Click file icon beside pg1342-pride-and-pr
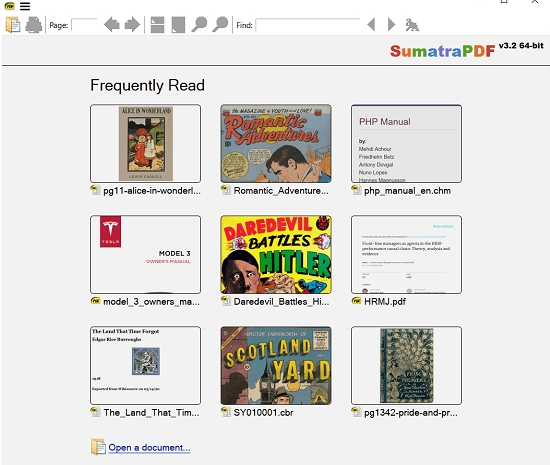The width and height of the screenshot is (550, 465). pos(356,412)
